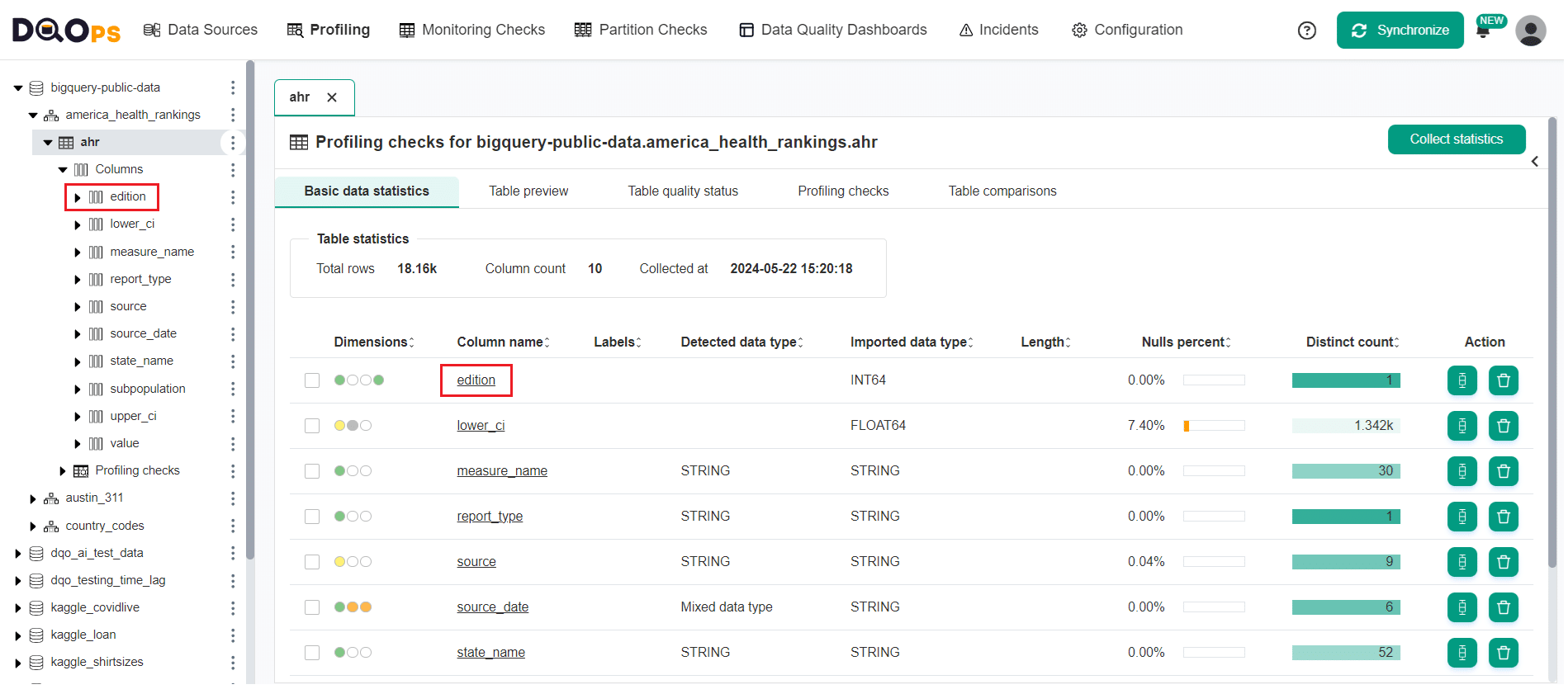Close the ahr tab with X
The image size is (1568, 694).
pyautogui.click(x=332, y=97)
